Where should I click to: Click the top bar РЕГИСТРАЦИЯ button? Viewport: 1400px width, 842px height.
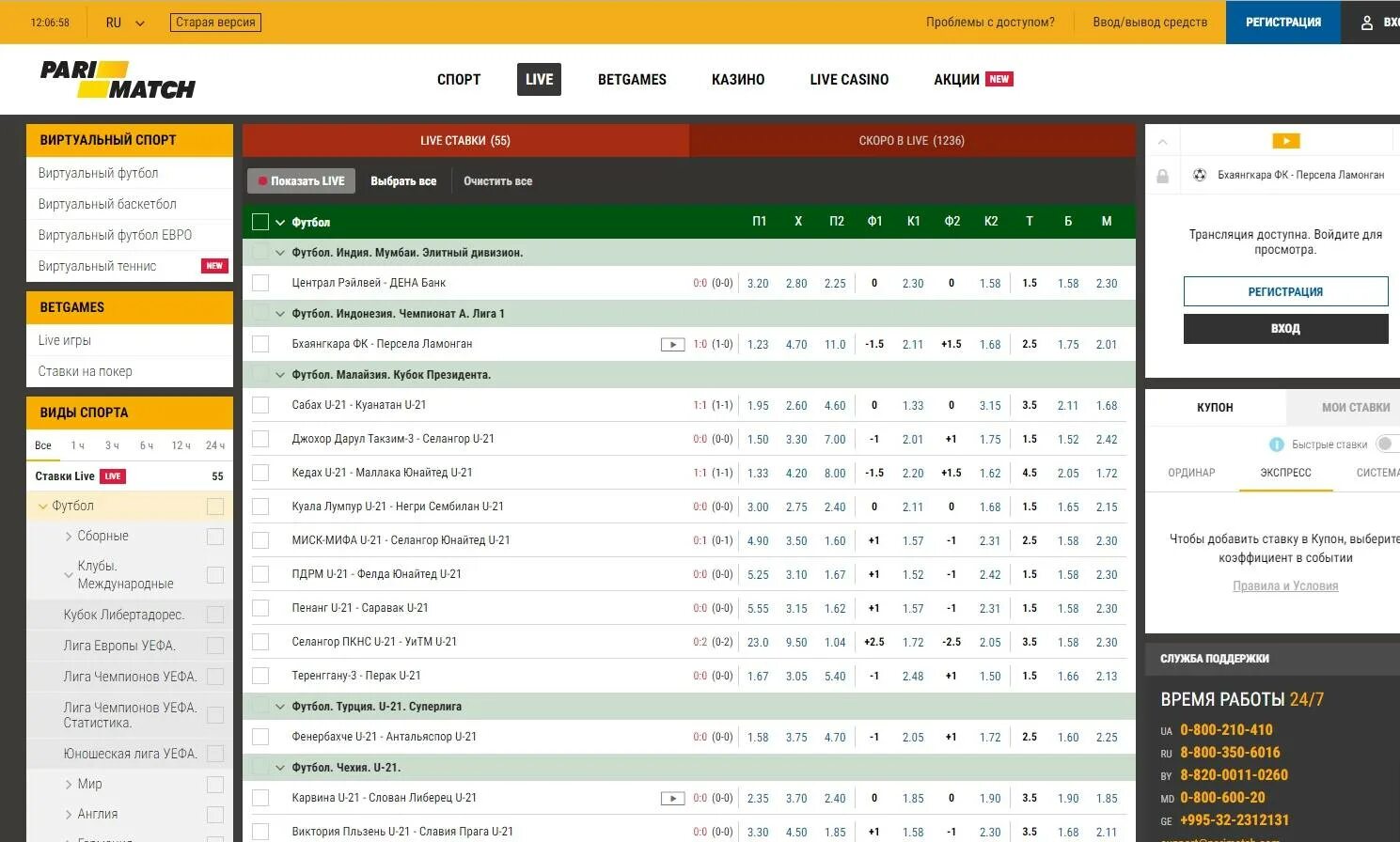click(x=1283, y=23)
